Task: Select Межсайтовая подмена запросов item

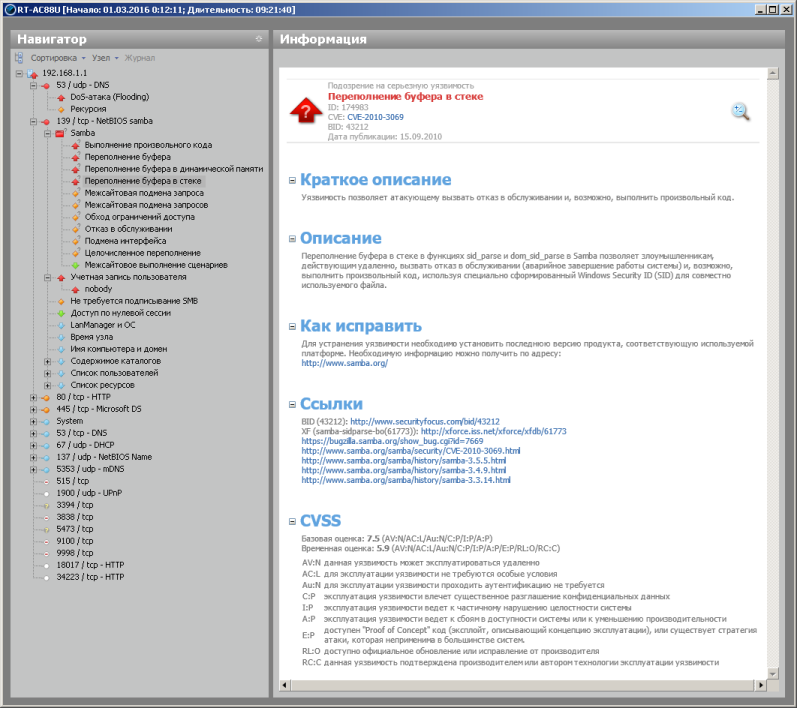Action: pos(146,205)
